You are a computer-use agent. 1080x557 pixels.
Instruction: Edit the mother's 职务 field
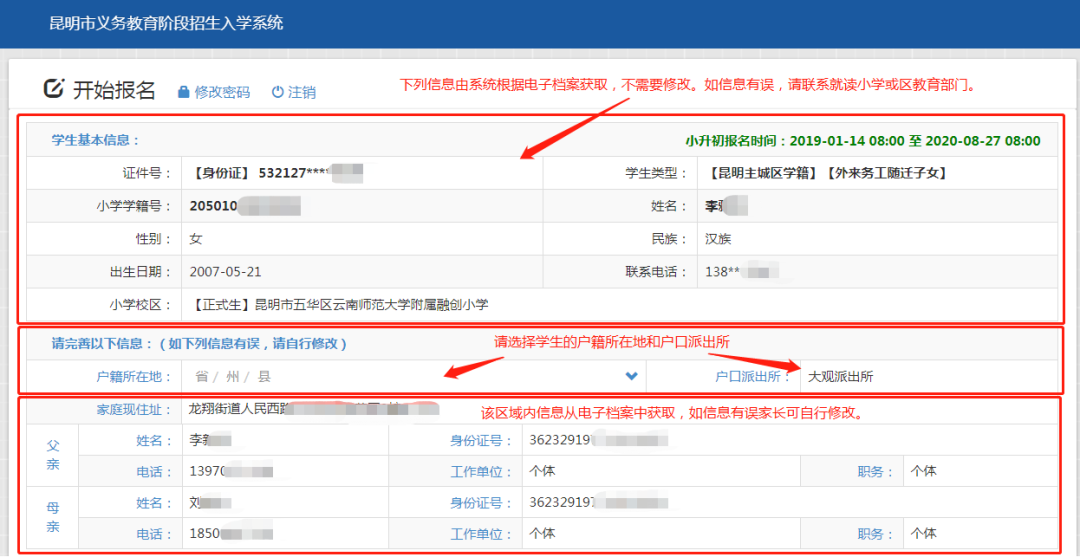click(x=980, y=534)
